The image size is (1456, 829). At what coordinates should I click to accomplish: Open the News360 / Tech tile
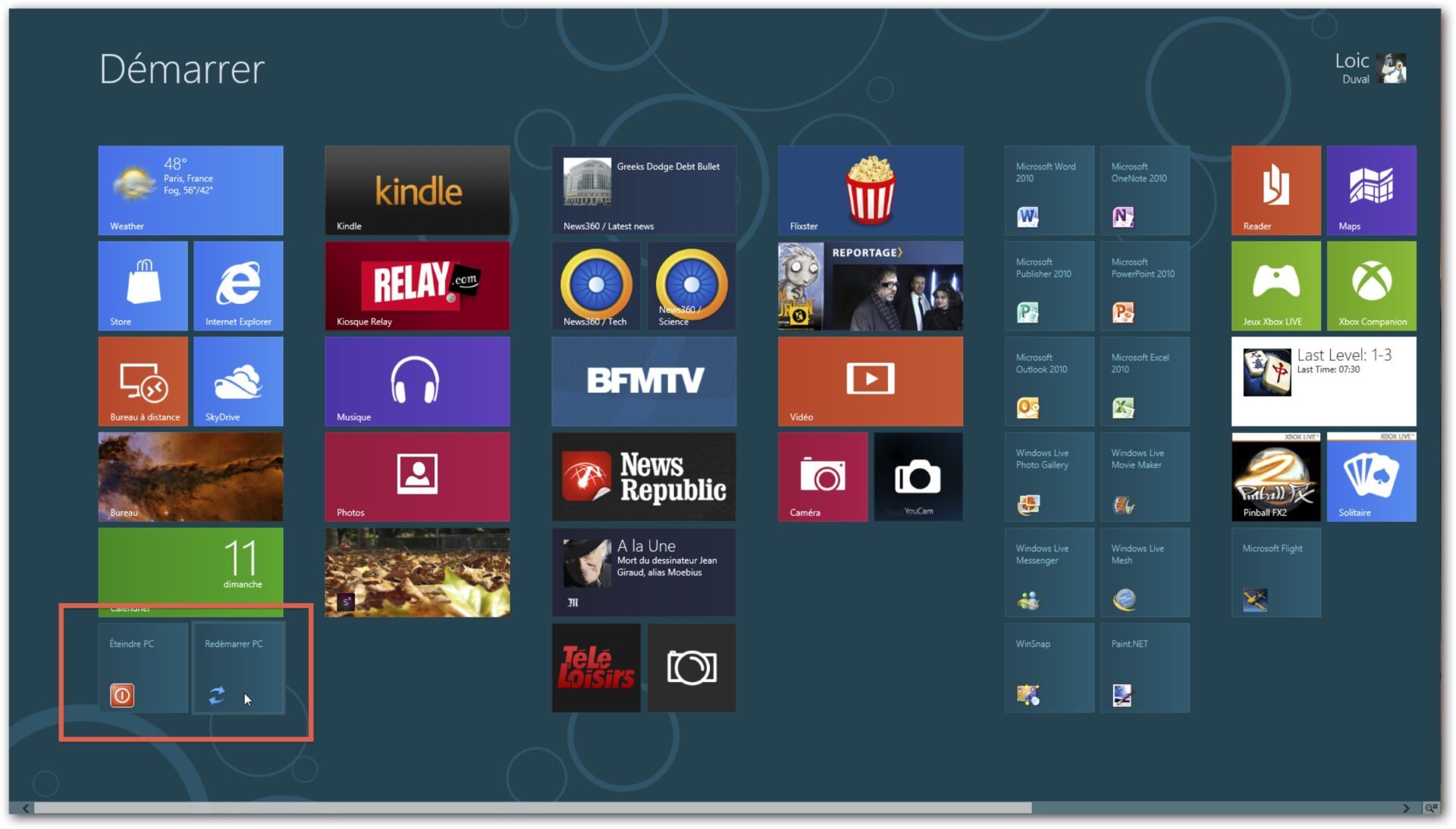596,286
